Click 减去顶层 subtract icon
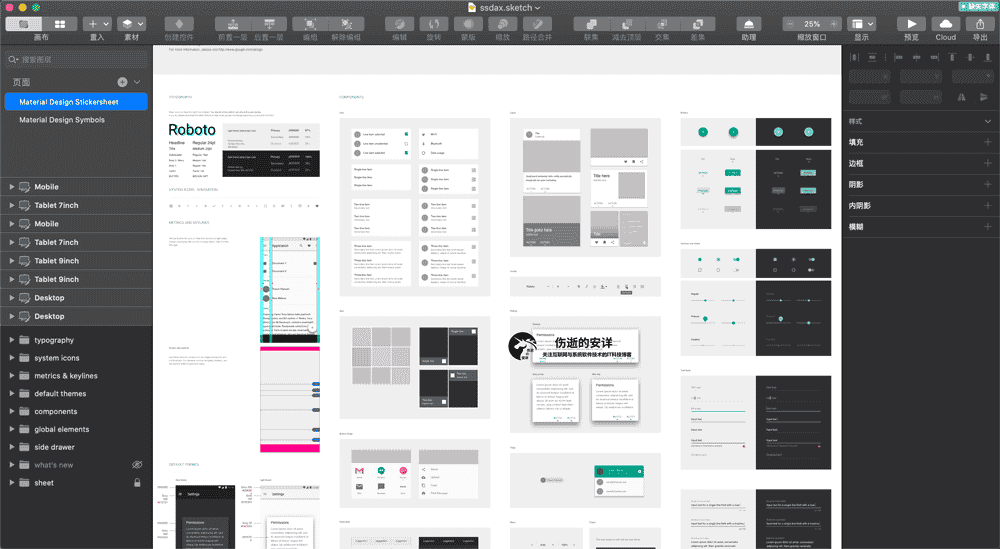 click(627, 24)
